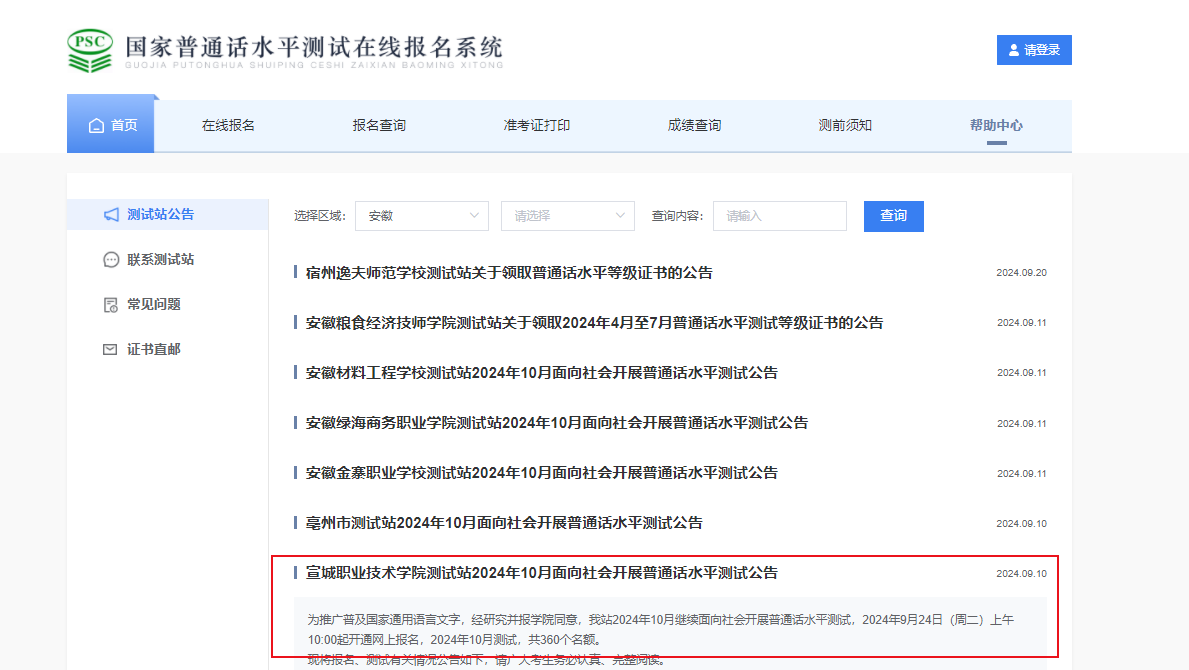Open the 宣城职业技术学院测试站 October test announcement
The image size is (1189, 670).
point(541,573)
